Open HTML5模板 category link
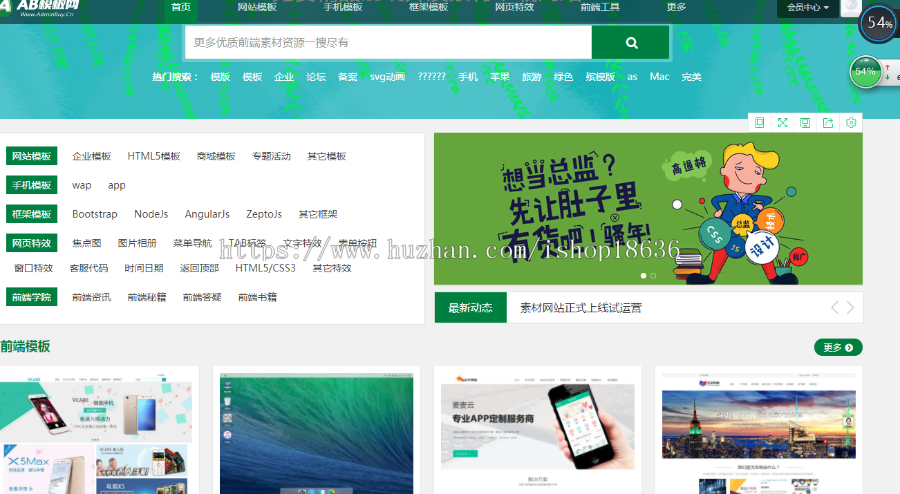Screen dimensions: 900x494 pyautogui.click(x=154, y=156)
